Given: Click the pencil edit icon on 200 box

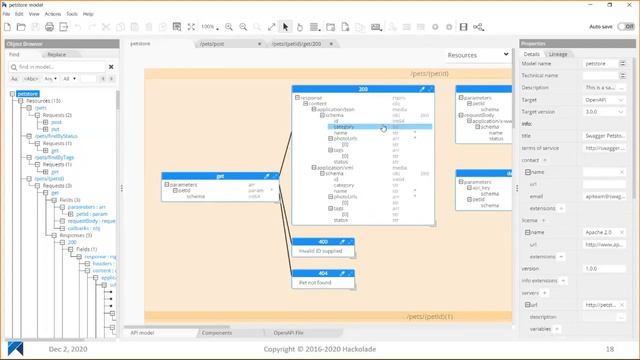Looking at the screenshot, I should pyautogui.click(x=422, y=89).
